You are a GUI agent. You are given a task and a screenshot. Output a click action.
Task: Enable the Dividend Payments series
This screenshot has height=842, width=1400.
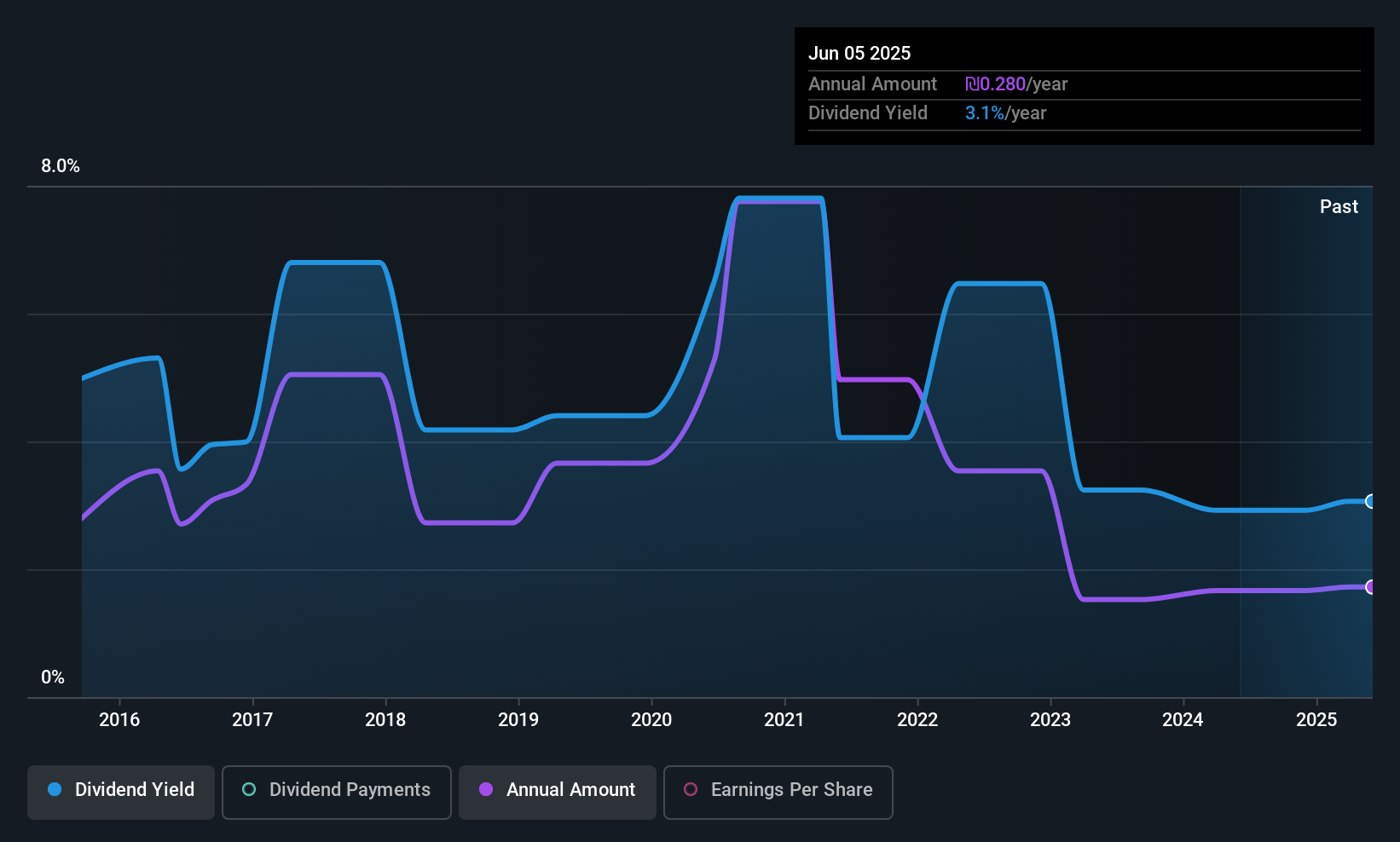coord(337,791)
